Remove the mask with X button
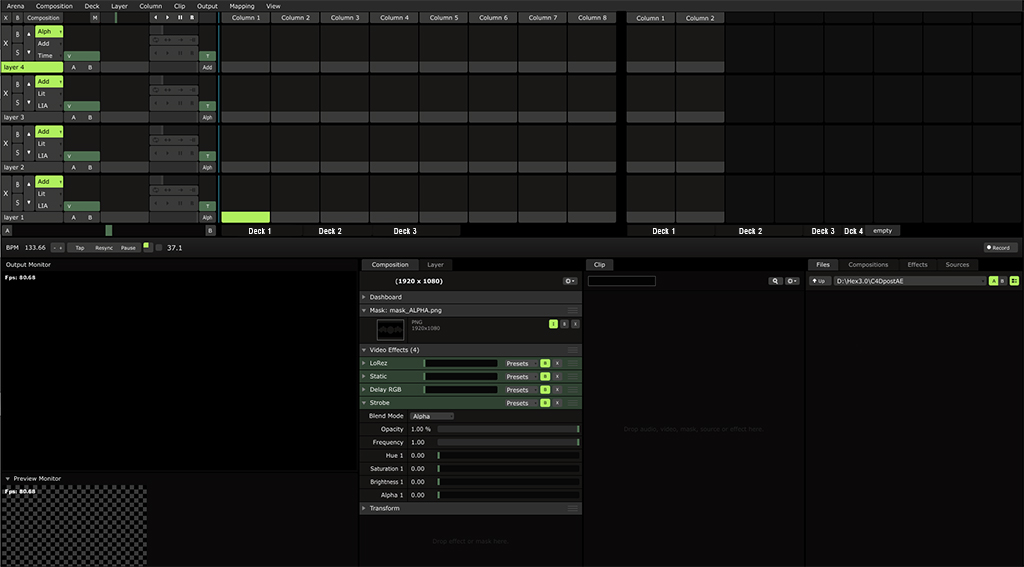 pos(575,324)
